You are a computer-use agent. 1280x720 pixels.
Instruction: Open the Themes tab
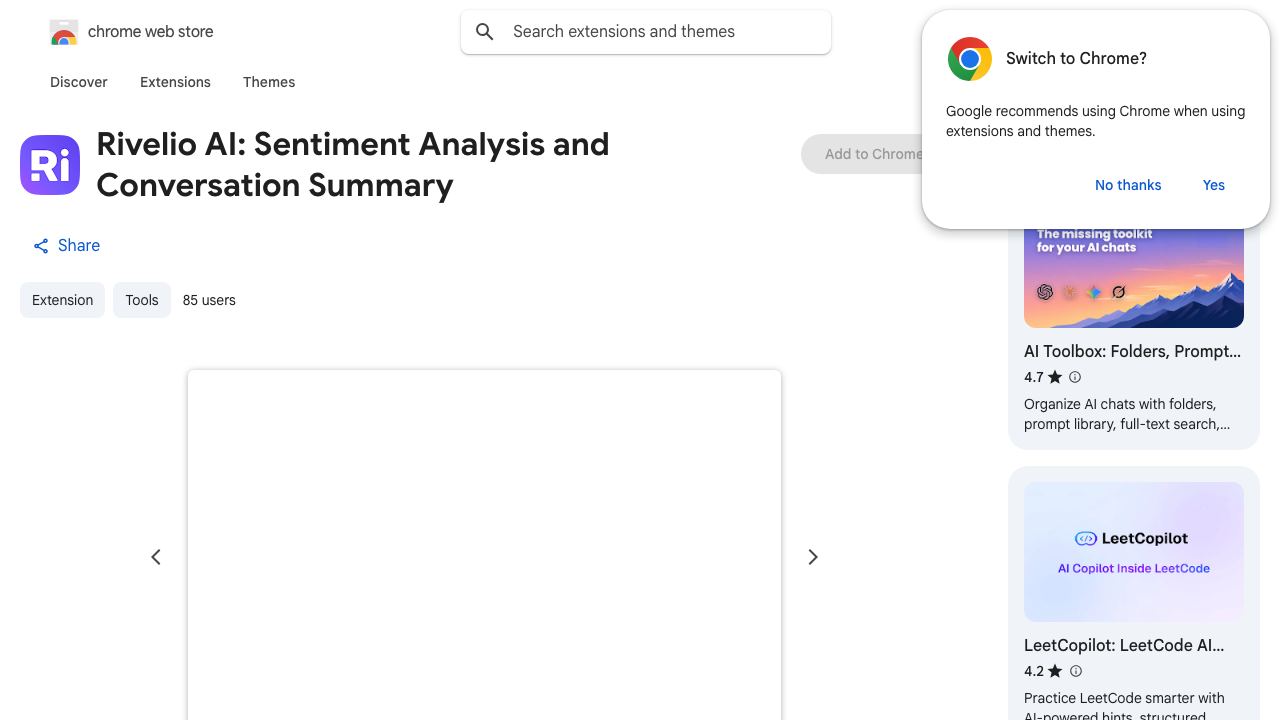[269, 82]
